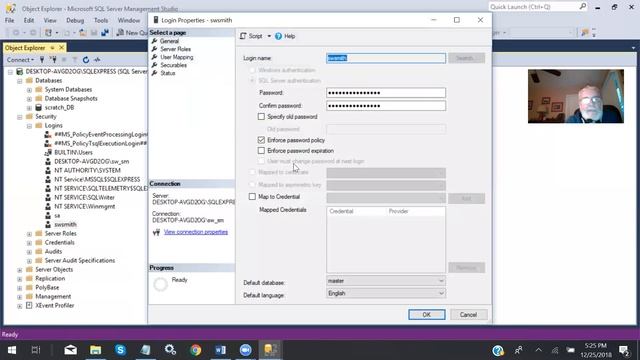Open the View menu

point(50,20)
